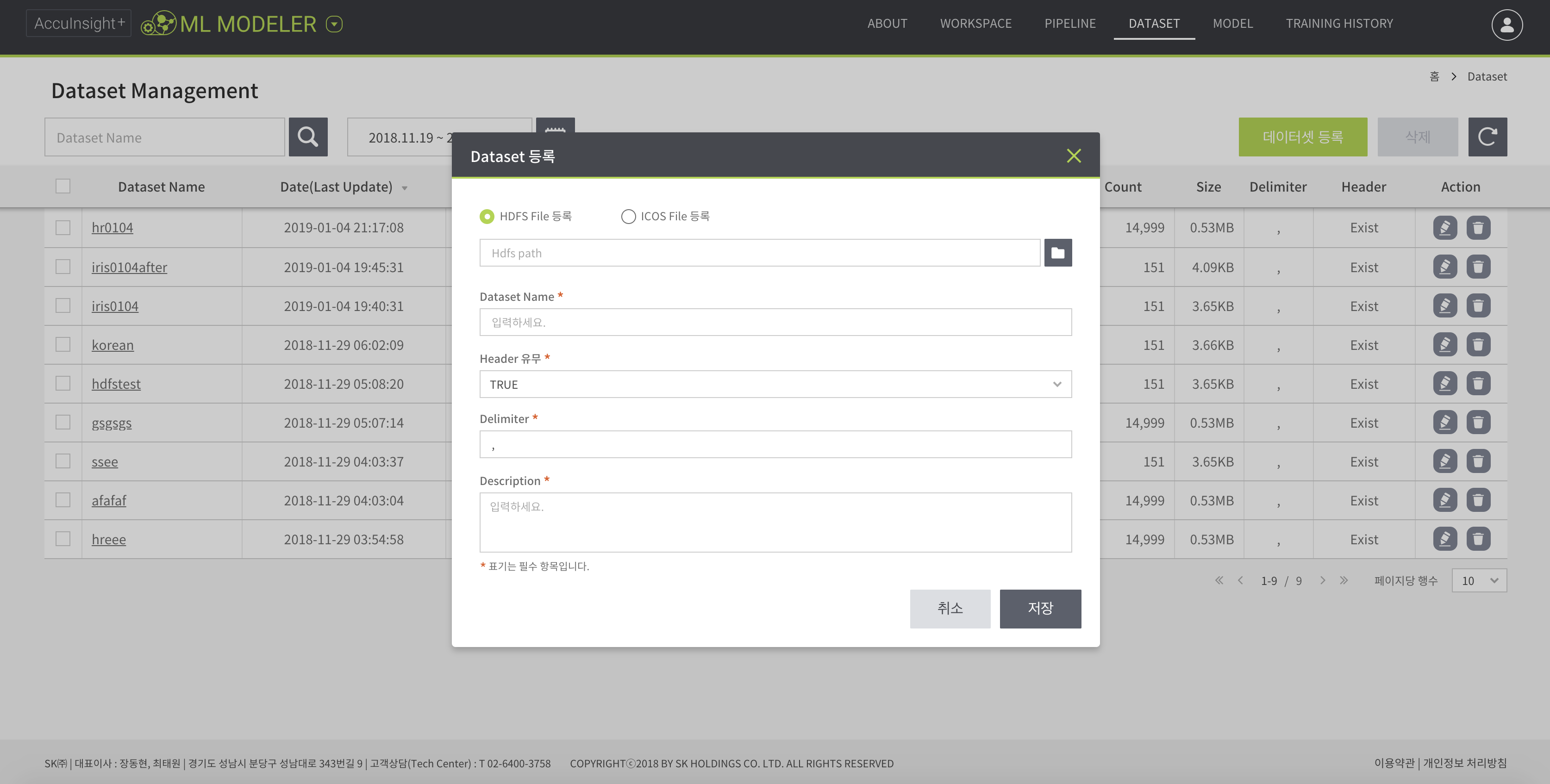Open the 이용약관 footer link
The height and width of the screenshot is (784, 1550).
pyautogui.click(x=1394, y=763)
